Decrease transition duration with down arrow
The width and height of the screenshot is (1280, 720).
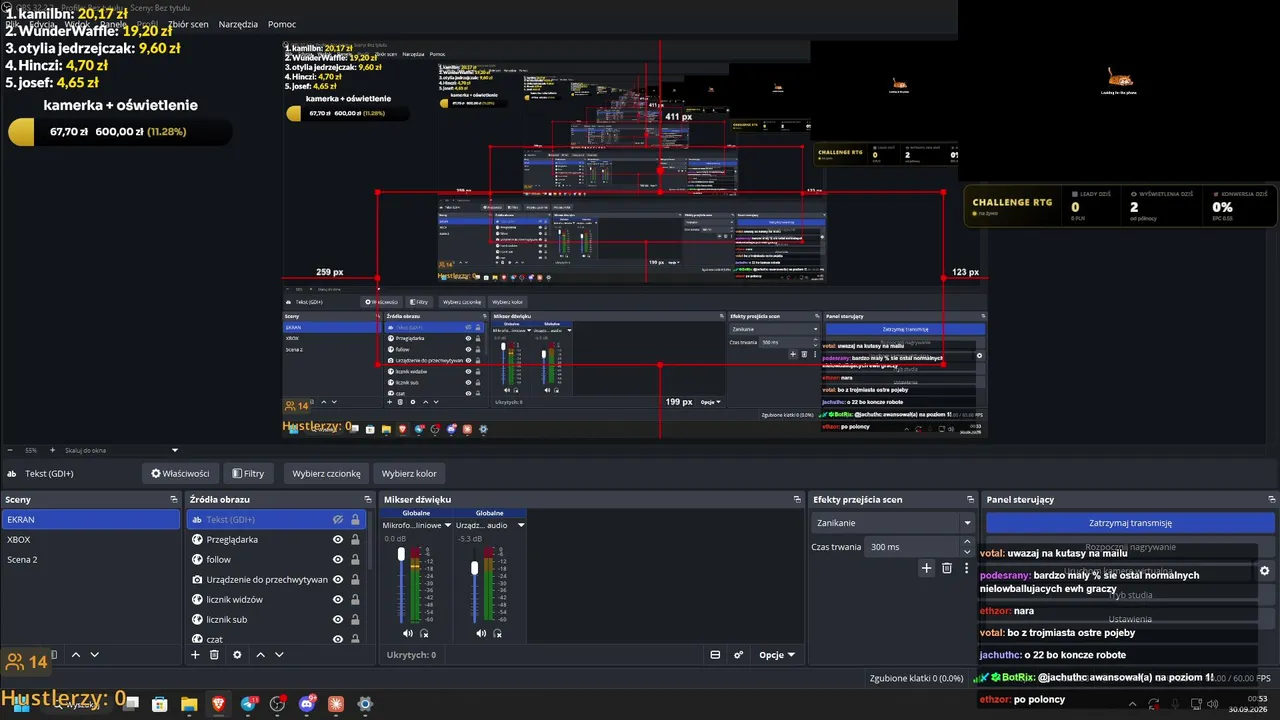966,552
